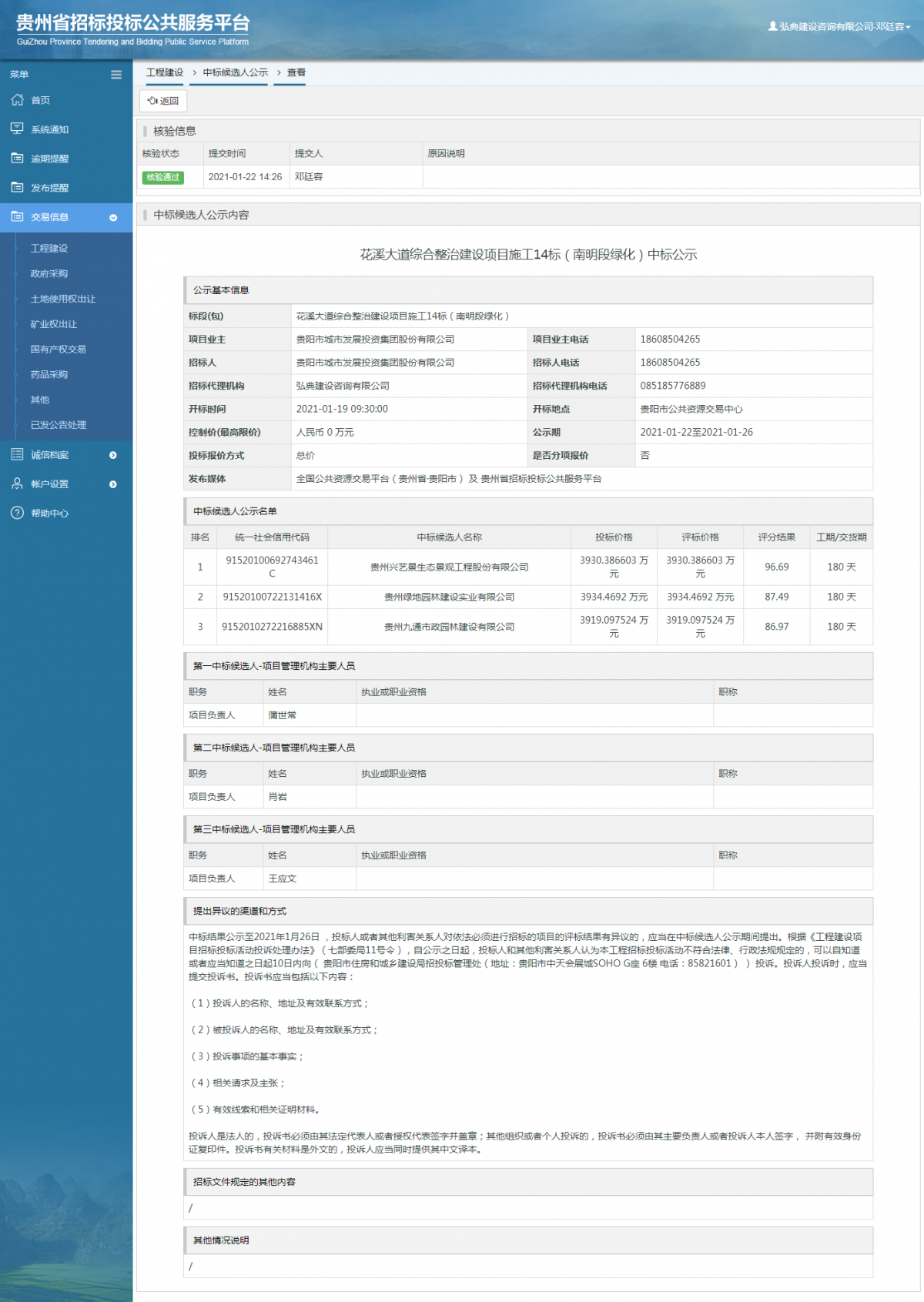This screenshot has width=924, height=1302.
Task: Click credit code 9152010272216885XN
Action: (x=273, y=628)
